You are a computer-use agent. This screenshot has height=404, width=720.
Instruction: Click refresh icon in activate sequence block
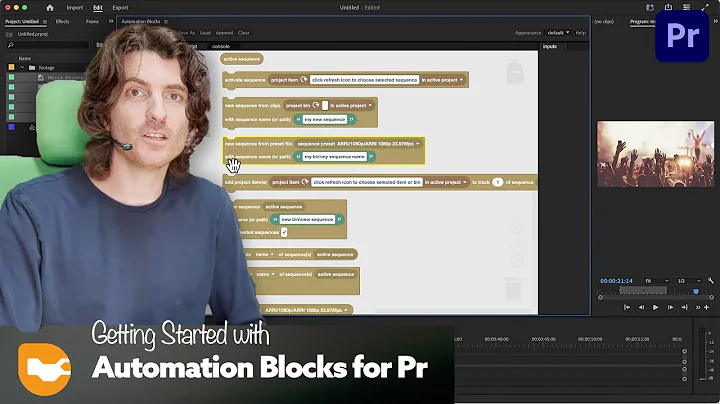[304, 79]
